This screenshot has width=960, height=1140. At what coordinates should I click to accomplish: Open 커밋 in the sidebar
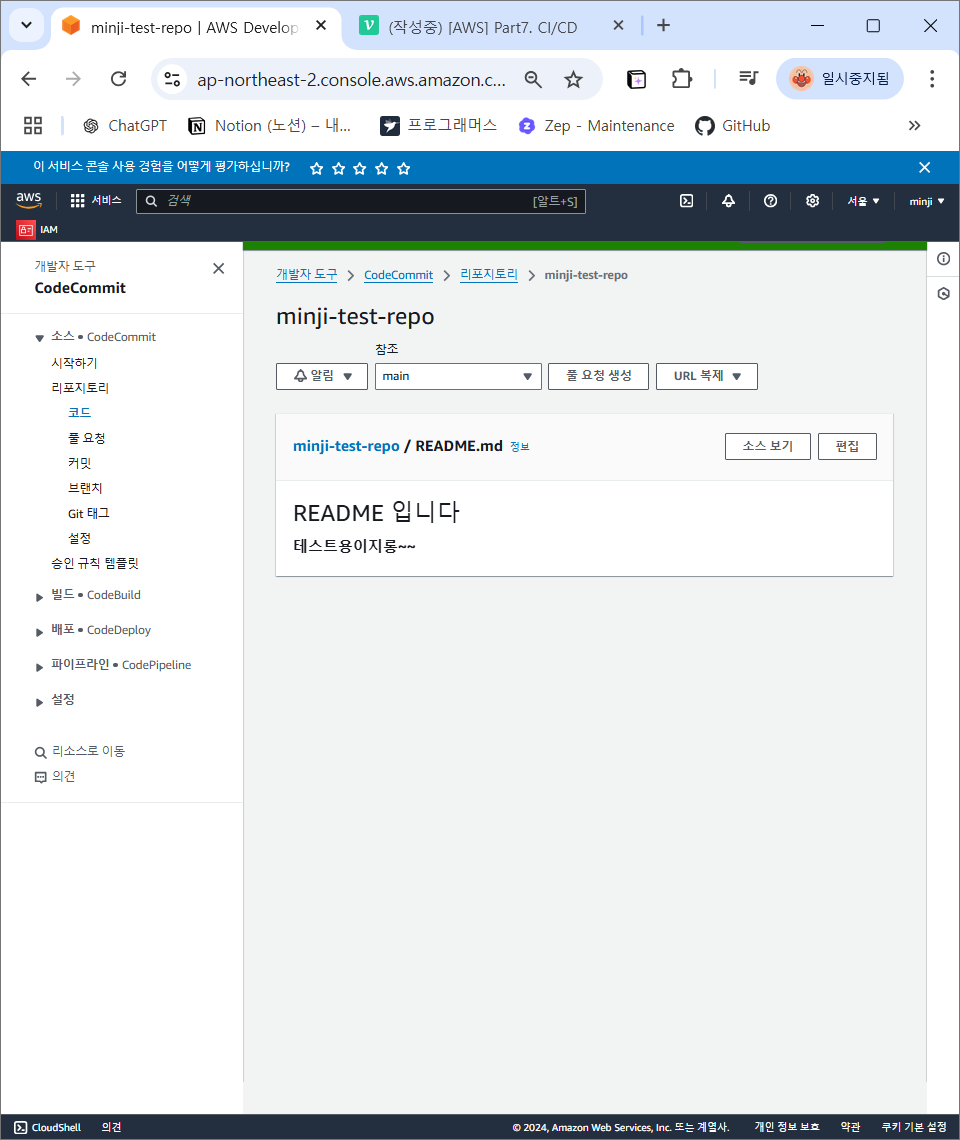click(x=79, y=463)
